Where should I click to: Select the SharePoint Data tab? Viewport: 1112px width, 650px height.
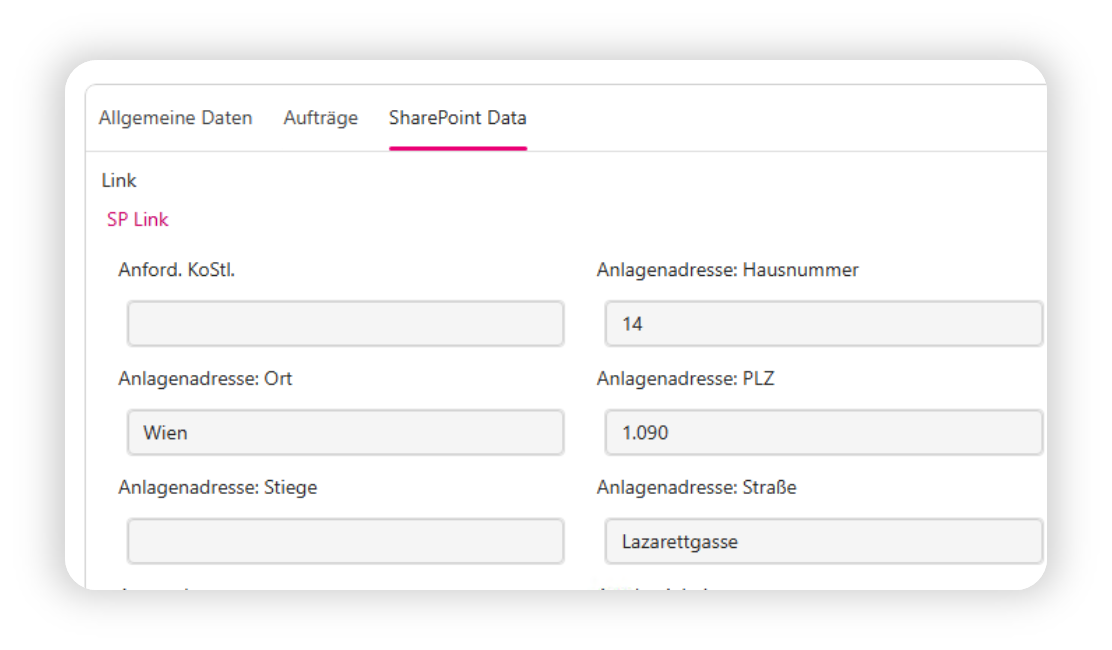click(457, 118)
